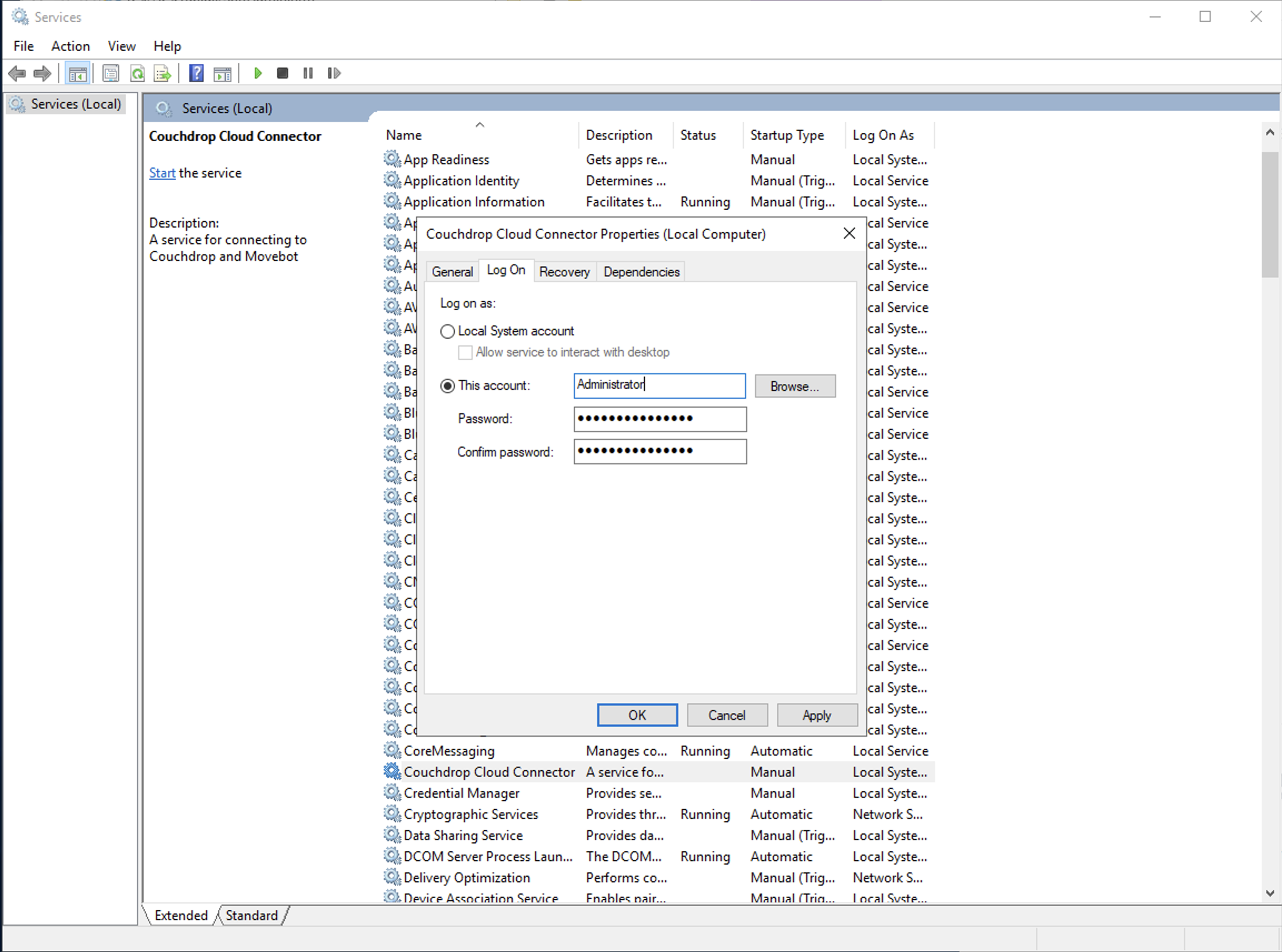Screen dimensions: 1282x952
Task: Toggle Allow service to interact with desktop
Action: point(465,352)
